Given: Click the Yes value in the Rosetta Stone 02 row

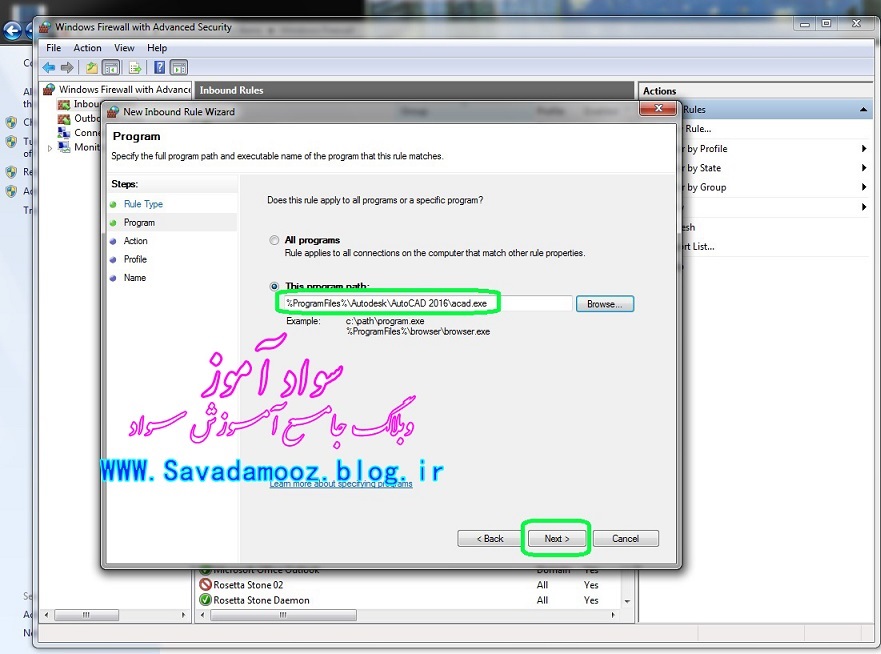Looking at the screenshot, I should click(x=591, y=585).
